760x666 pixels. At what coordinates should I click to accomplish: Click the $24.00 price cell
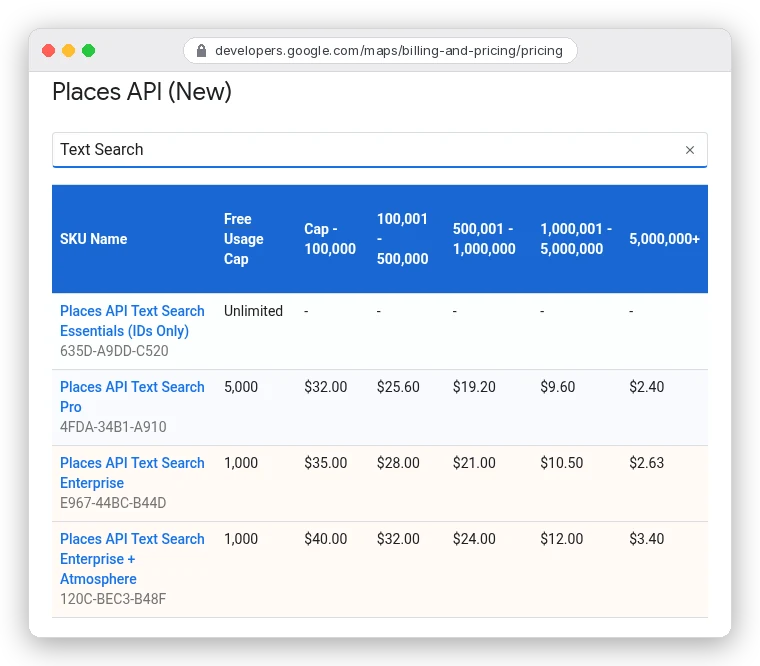[474, 539]
